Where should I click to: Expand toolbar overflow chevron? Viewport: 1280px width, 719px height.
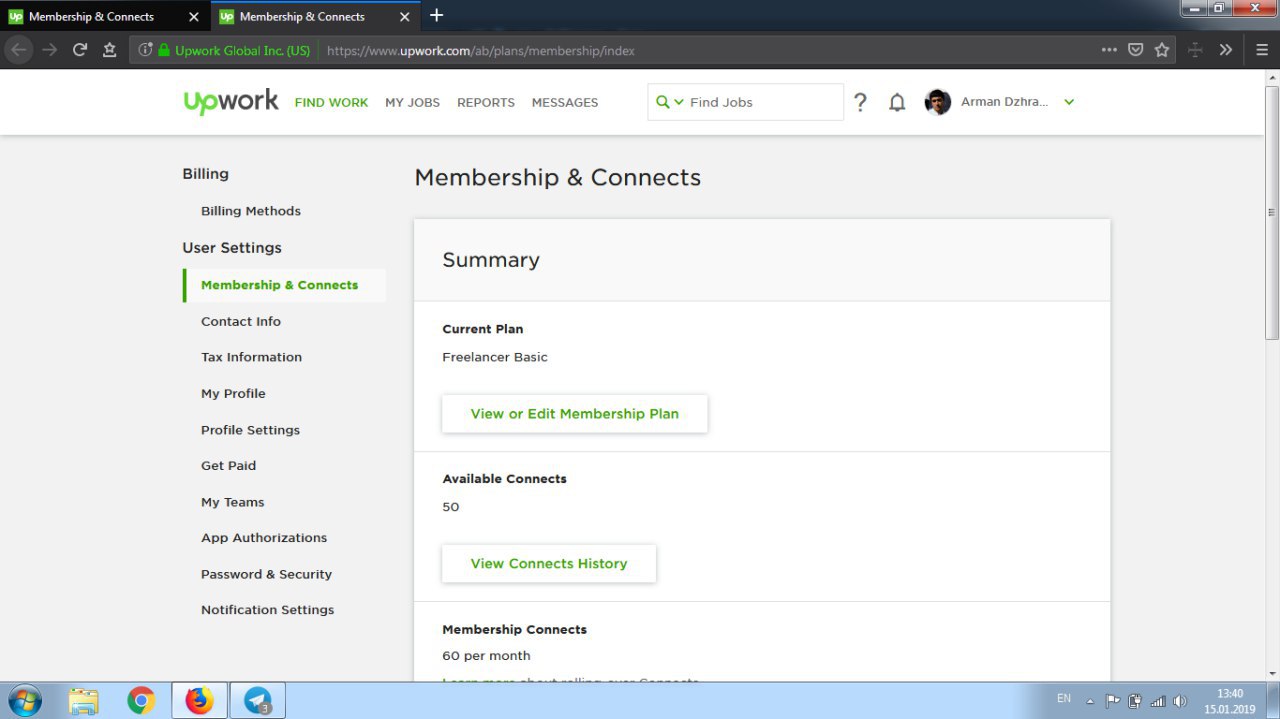coord(1225,50)
